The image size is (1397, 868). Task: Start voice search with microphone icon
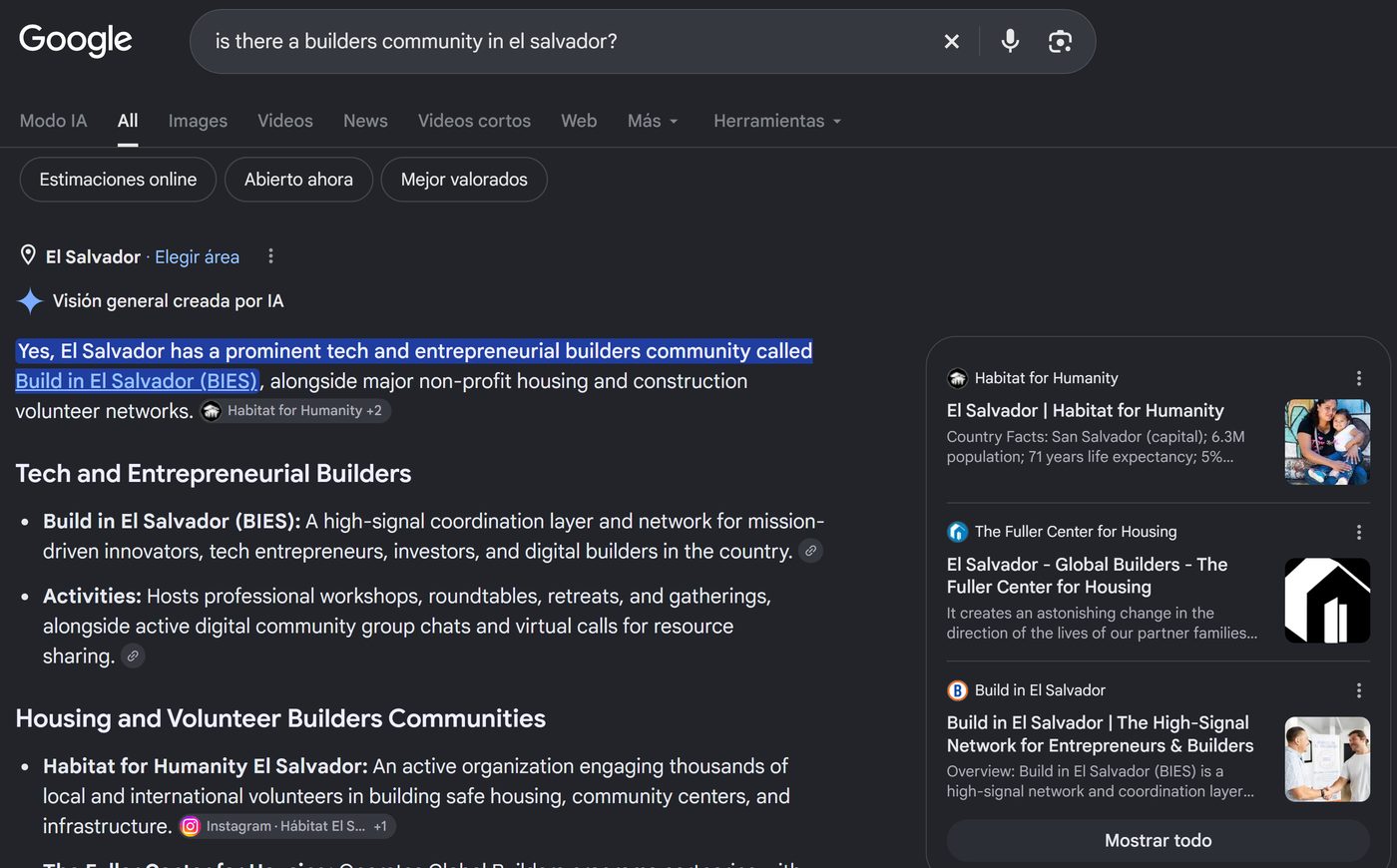[1010, 41]
